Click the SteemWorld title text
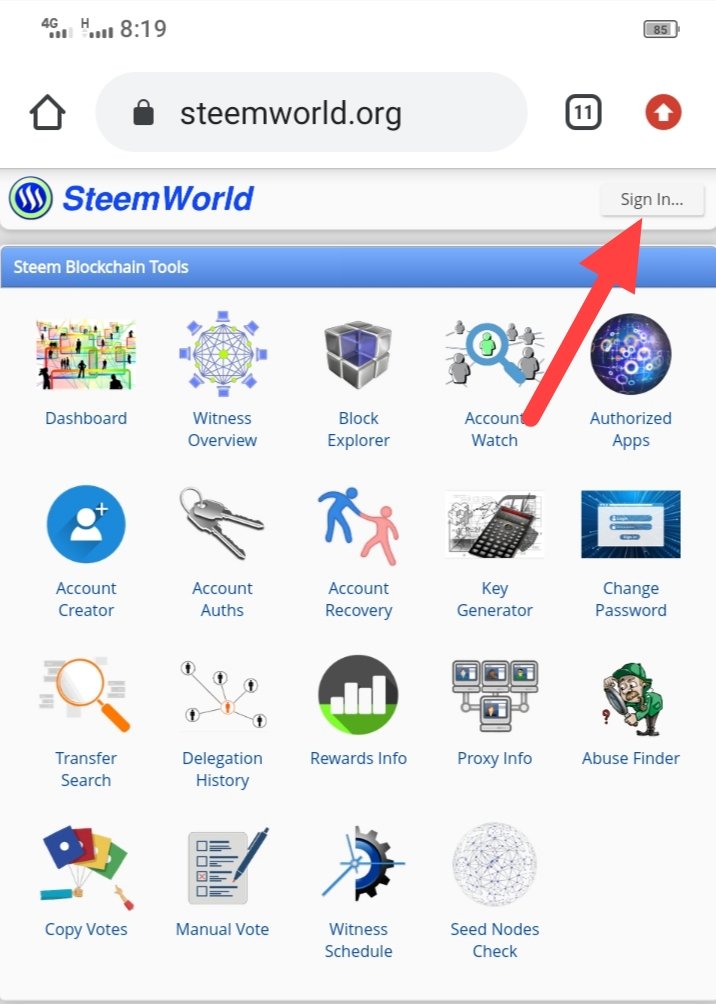Image resolution: width=716 pixels, height=1004 pixels. pyautogui.click(x=158, y=198)
